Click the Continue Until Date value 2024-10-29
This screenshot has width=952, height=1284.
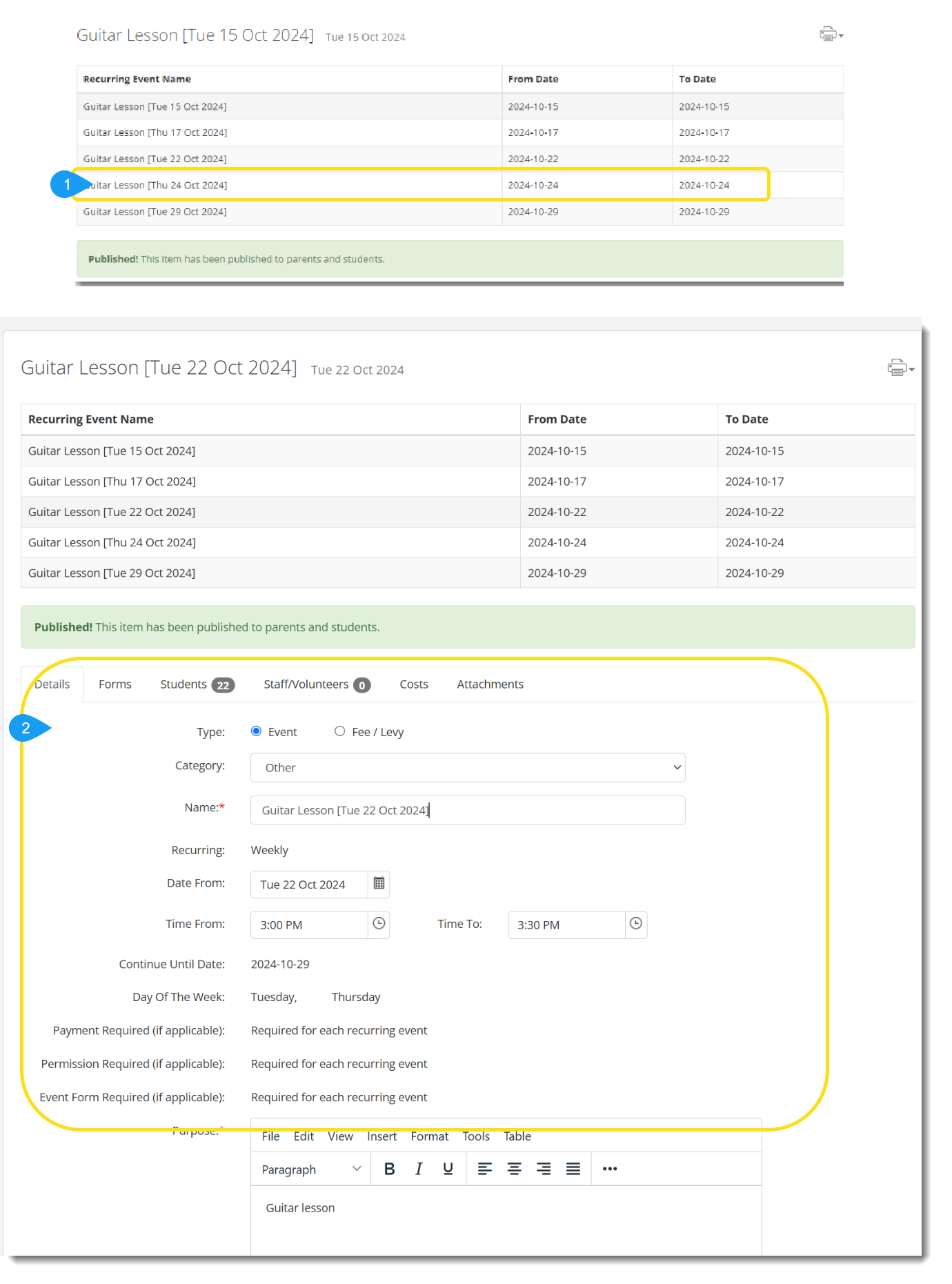pos(280,964)
